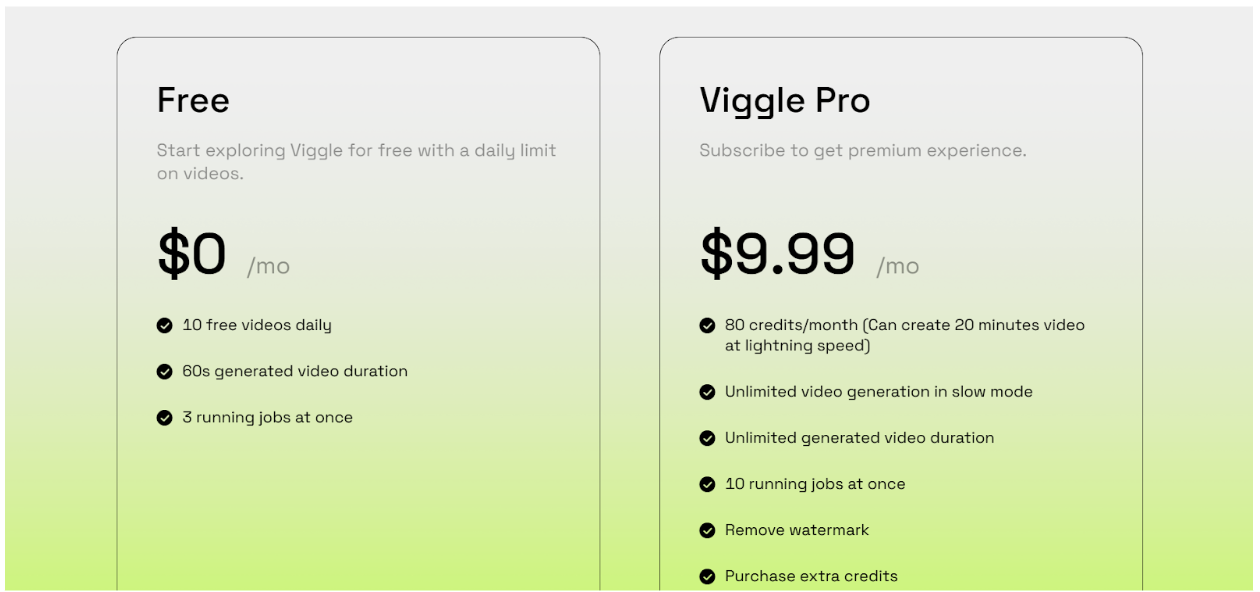Select the checkmark beside '3 running jobs at once'
This screenshot has height=592, width=1260.
pyautogui.click(x=165, y=418)
